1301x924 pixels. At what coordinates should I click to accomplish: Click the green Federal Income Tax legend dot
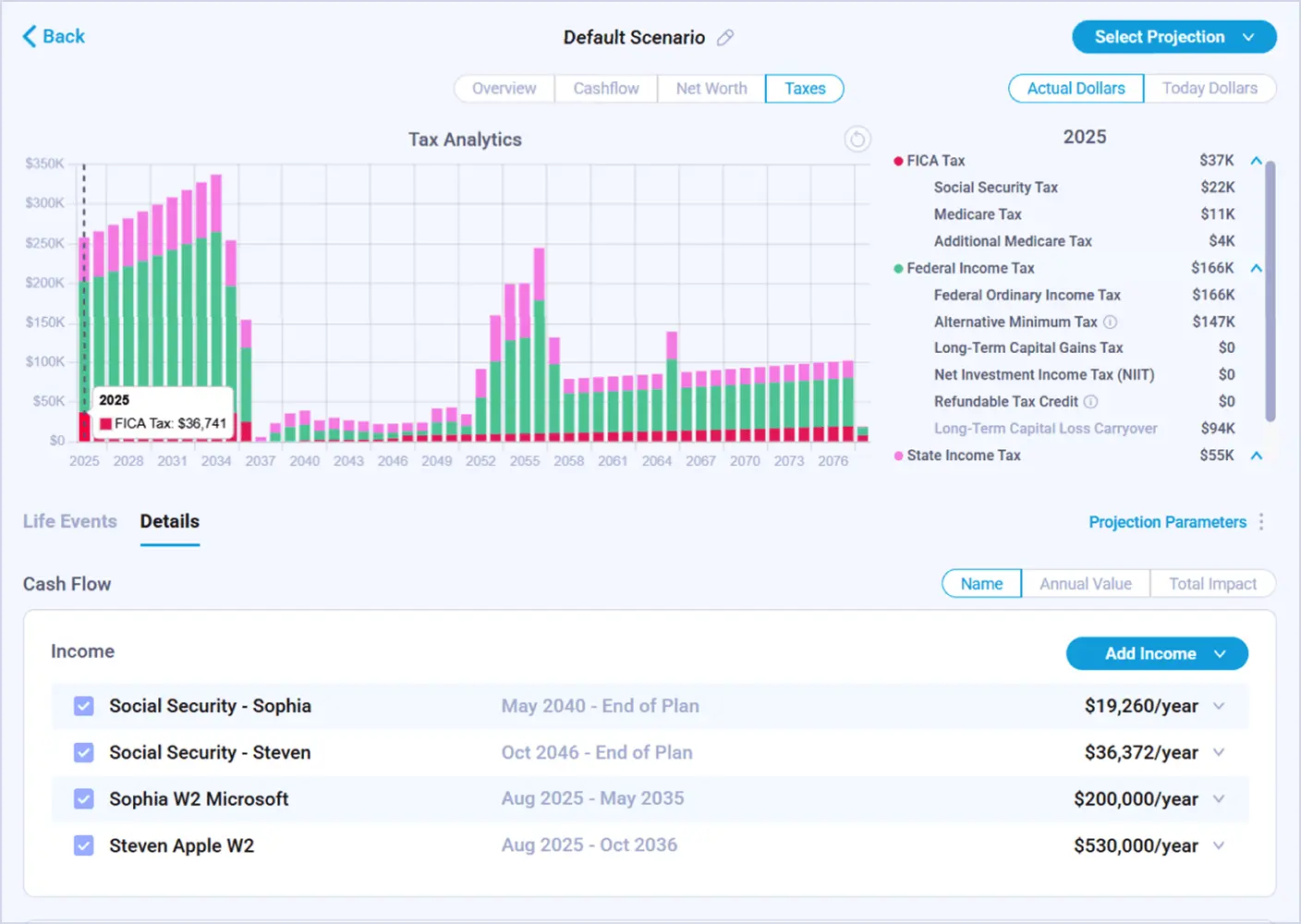pyautogui.click(x=898, y=269)
